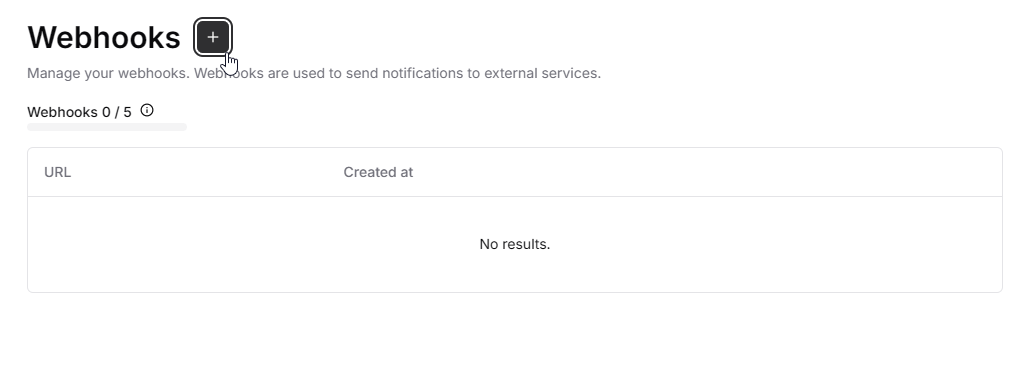This screenshot has width=1027, height=369.
Task: Sort by the URL column header
Action: (58, 172)
